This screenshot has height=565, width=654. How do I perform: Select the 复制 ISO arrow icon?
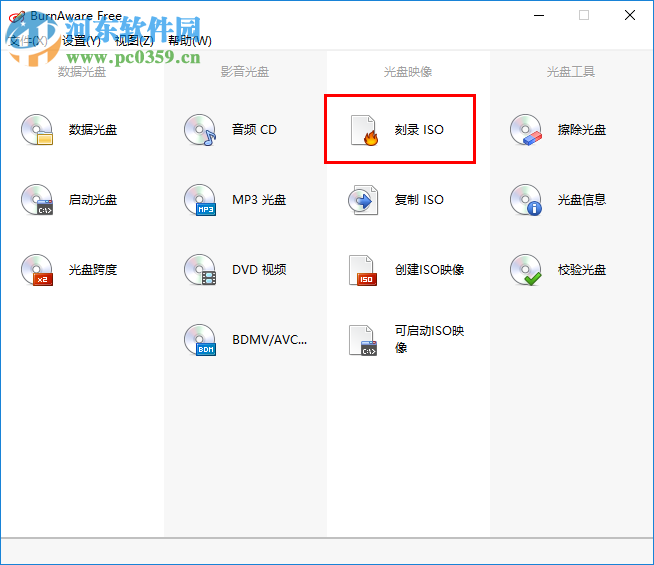point(363,200)
